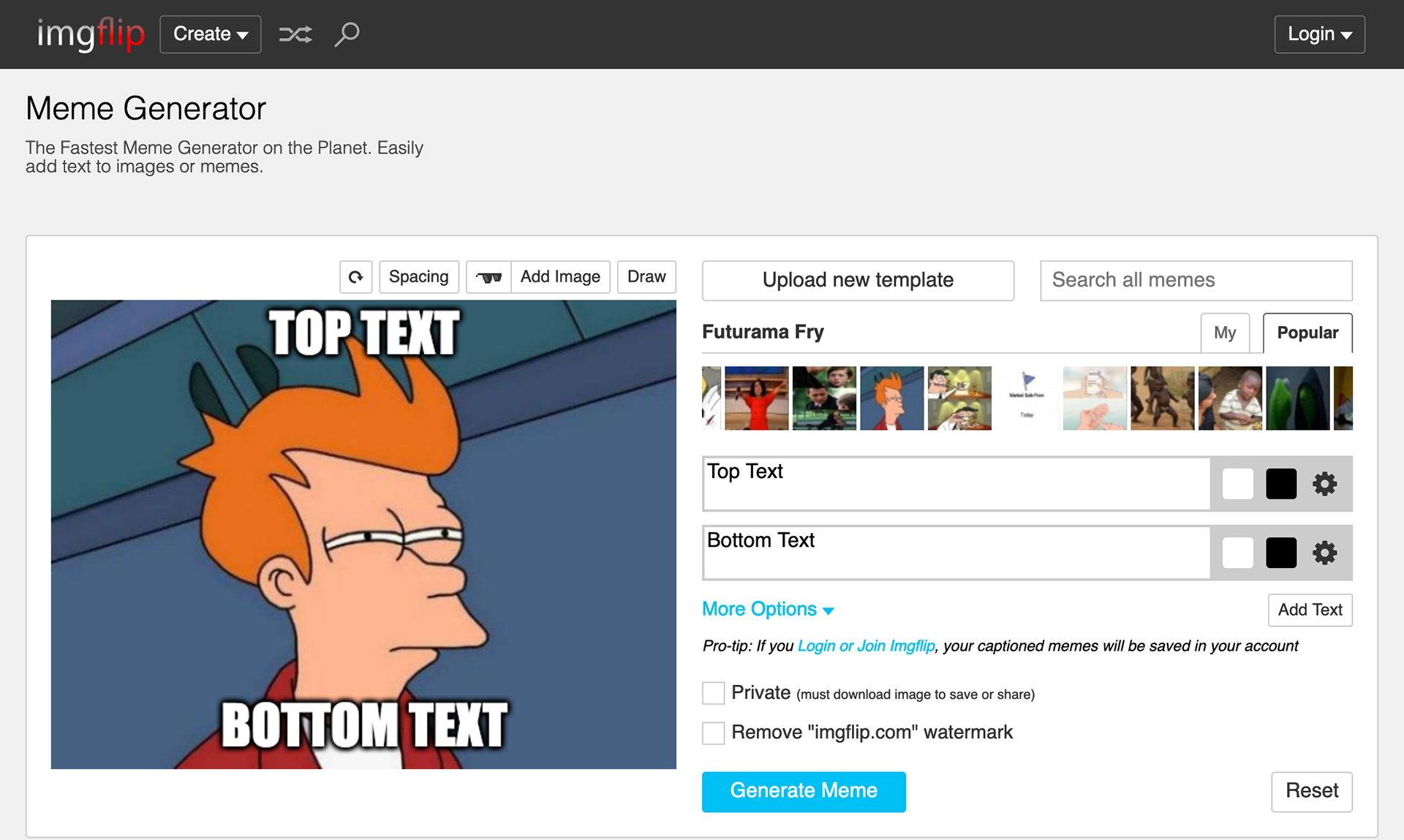Click the search magnifier icon in header
Viewport: 1404px width, 840px height.
click(x=347, y=34)
